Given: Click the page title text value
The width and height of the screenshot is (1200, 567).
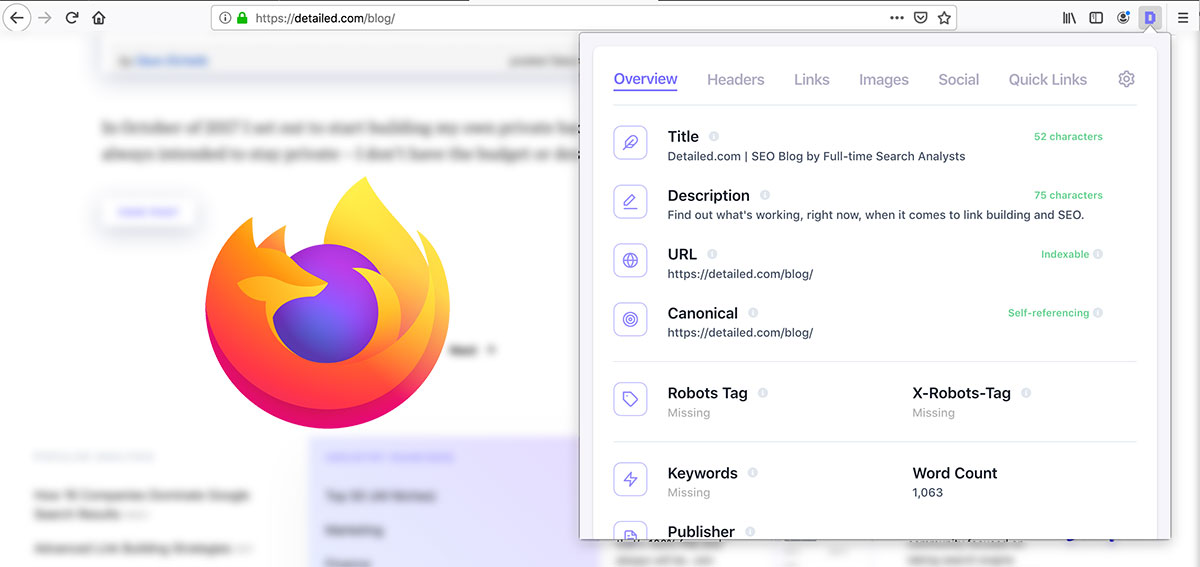Looking at the screenshot, I should click(816, 156).
